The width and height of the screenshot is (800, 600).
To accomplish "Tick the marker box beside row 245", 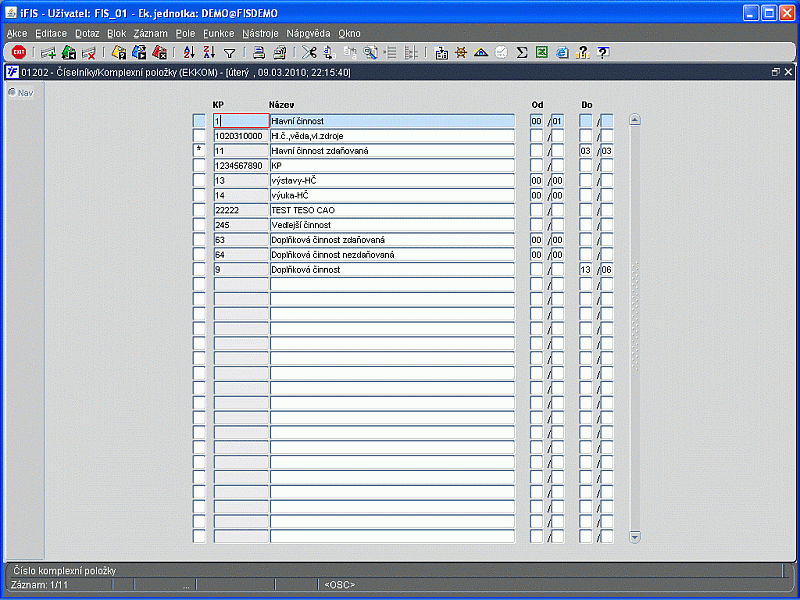I will (x=199, y=225).
